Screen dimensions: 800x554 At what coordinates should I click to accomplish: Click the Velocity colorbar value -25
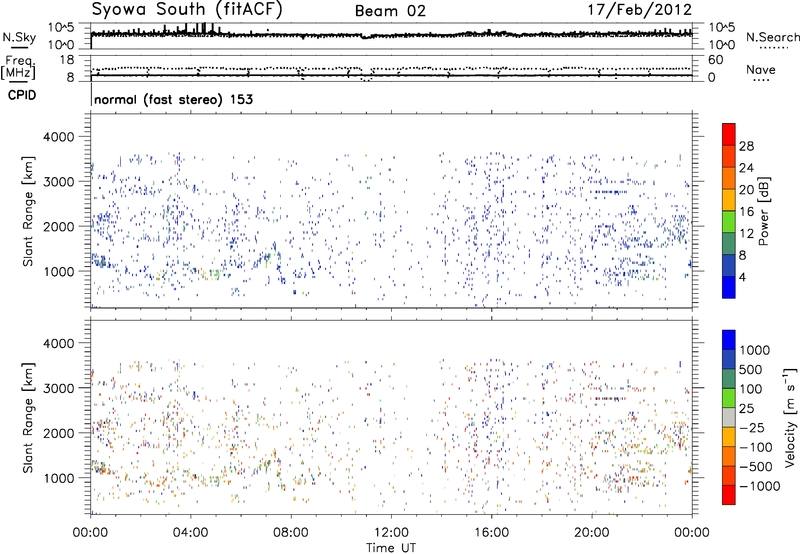(x=754, y=428)
